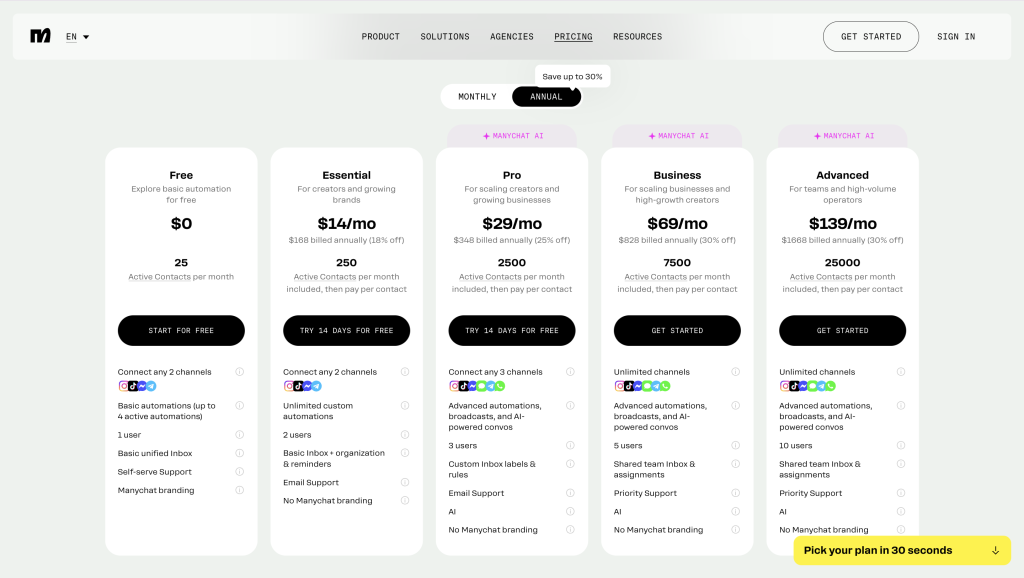Click Active Contacts link in Business plan

[x=656, y=277]
